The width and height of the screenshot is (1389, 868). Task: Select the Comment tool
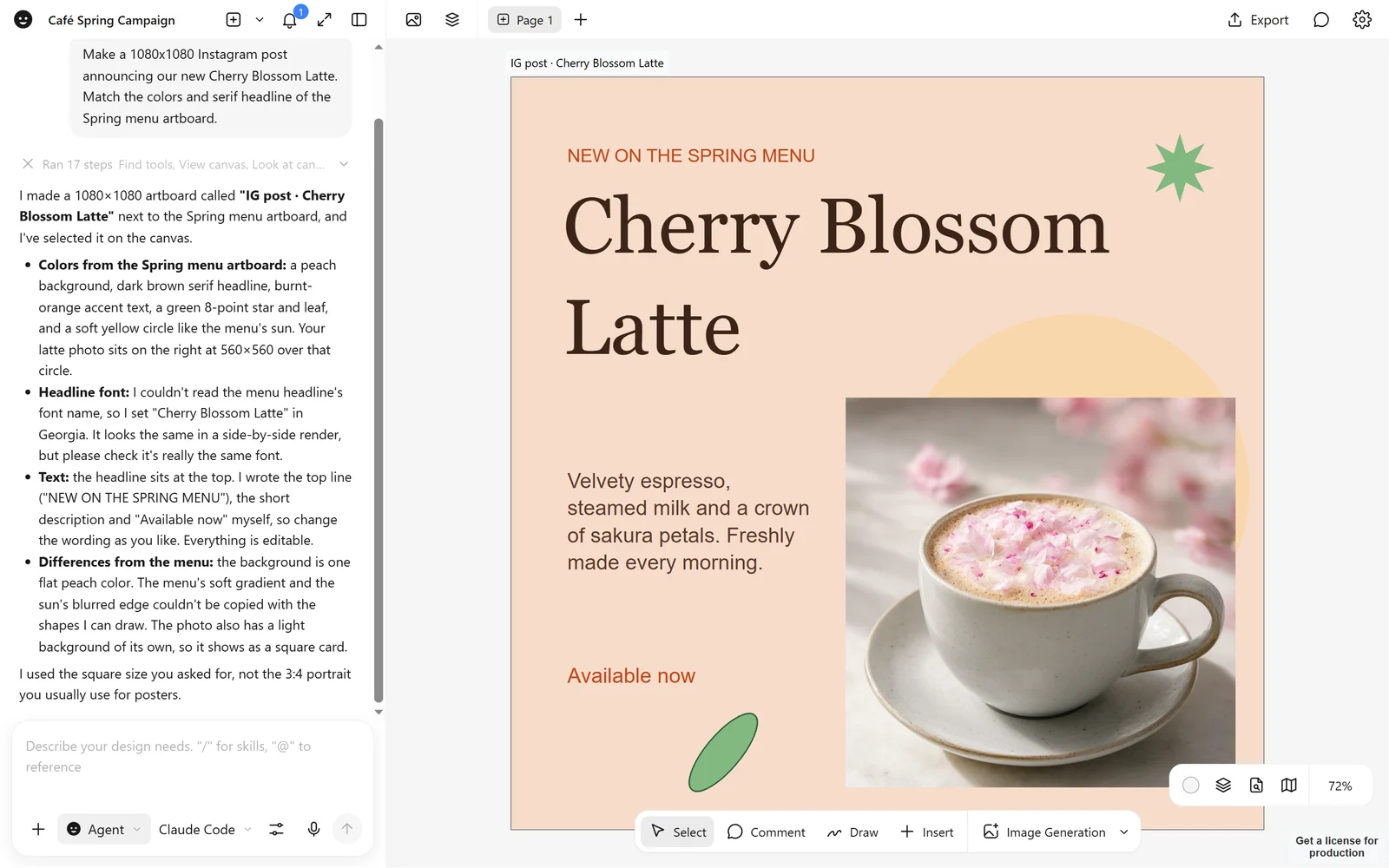coord(766,832)
